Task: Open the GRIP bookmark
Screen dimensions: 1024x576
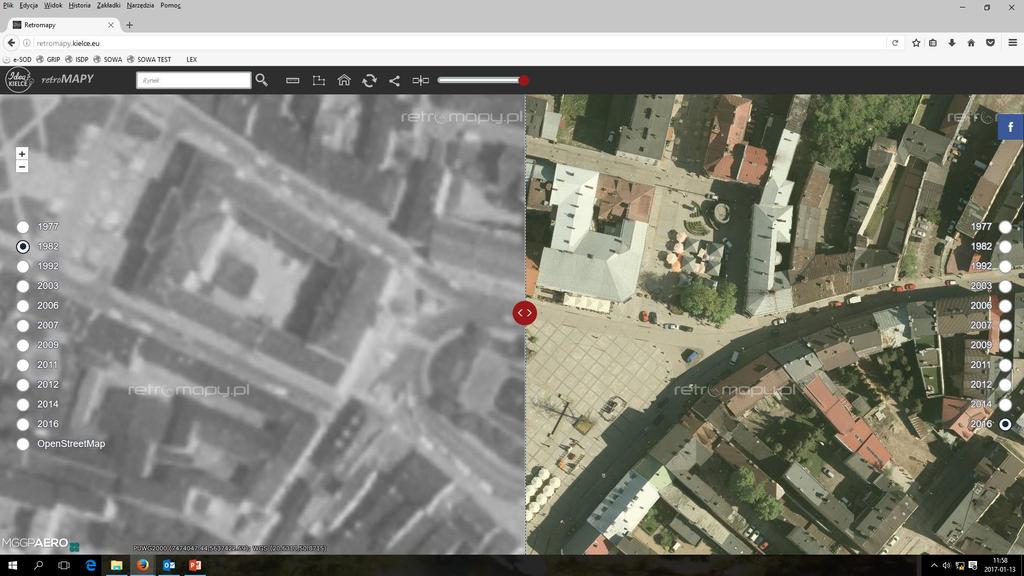Action: point(48,59)
